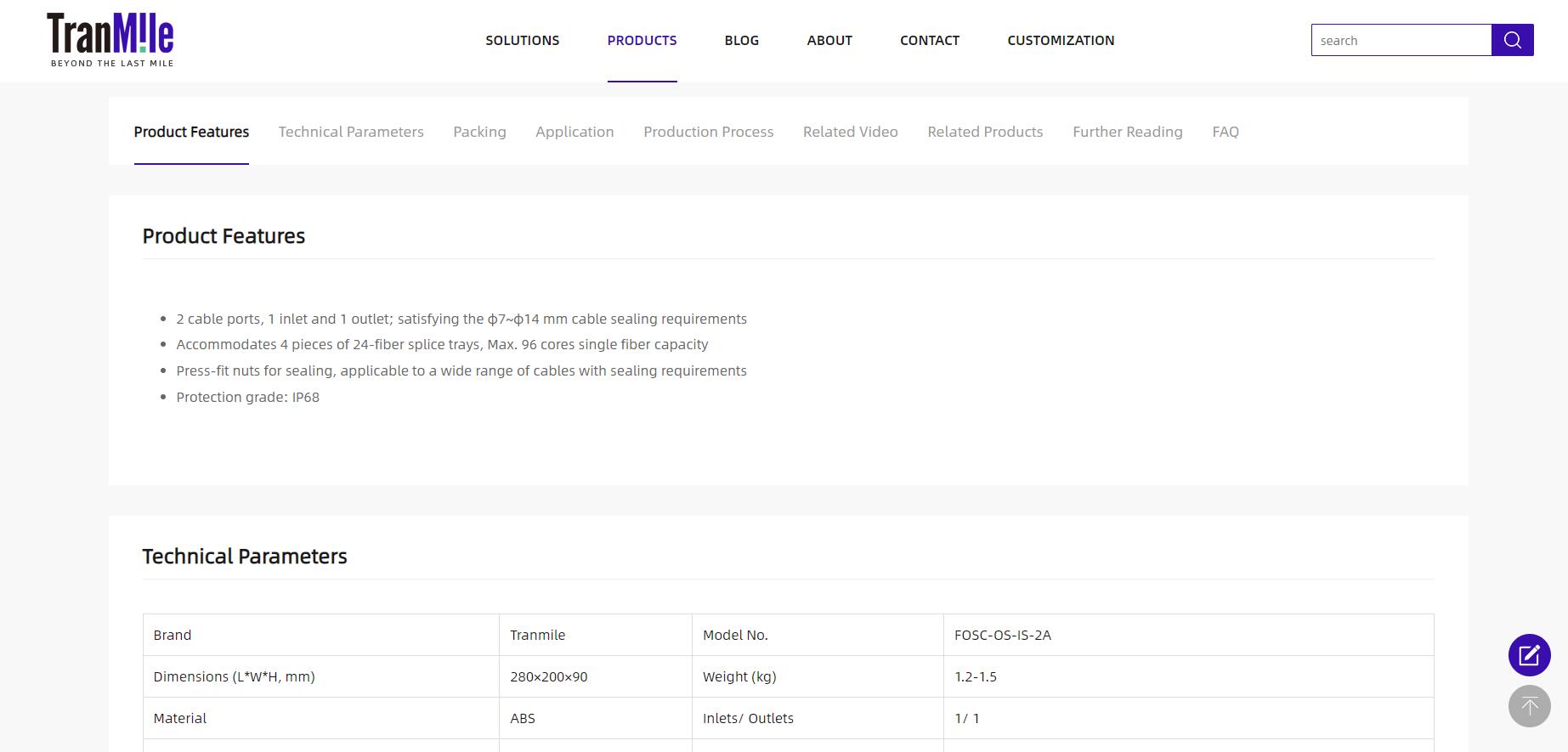Switch to Technical Parameters tab
This screenshot has width=1568, height=752.
tap(350, 132)
